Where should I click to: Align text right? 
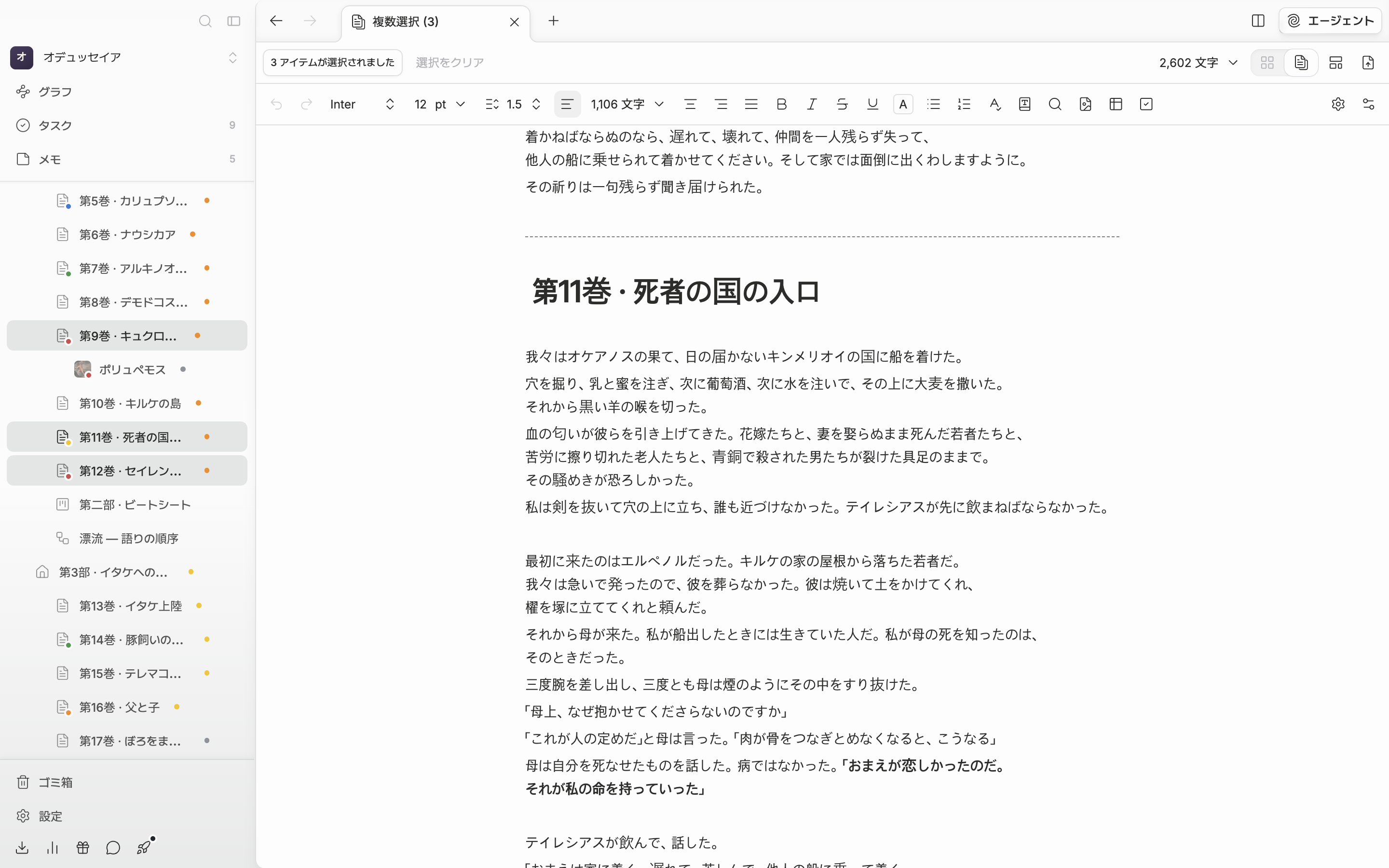pos(721,104)
